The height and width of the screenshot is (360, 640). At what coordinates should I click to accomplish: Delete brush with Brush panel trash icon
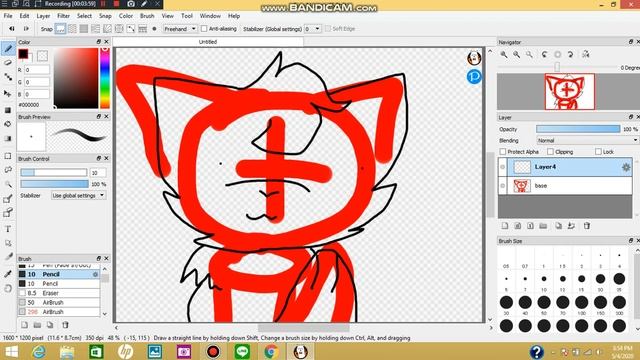point(65,325)
